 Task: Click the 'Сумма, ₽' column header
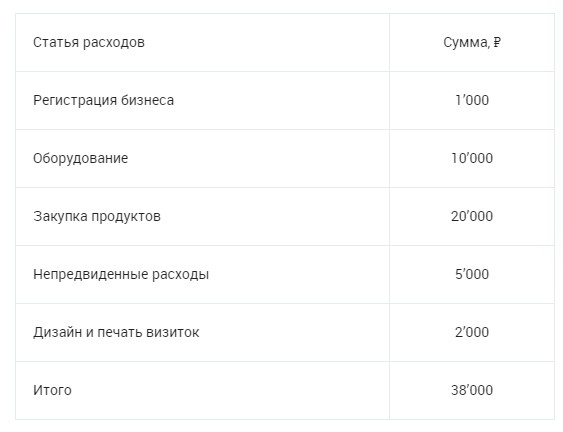tap(472, 42)
